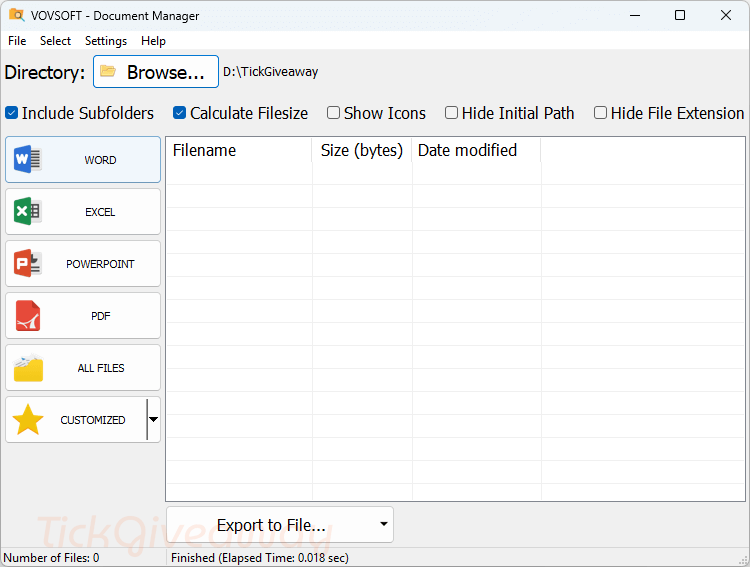Close the Document Manager window
Screen dimensions: 750x567
pos(726,15)
